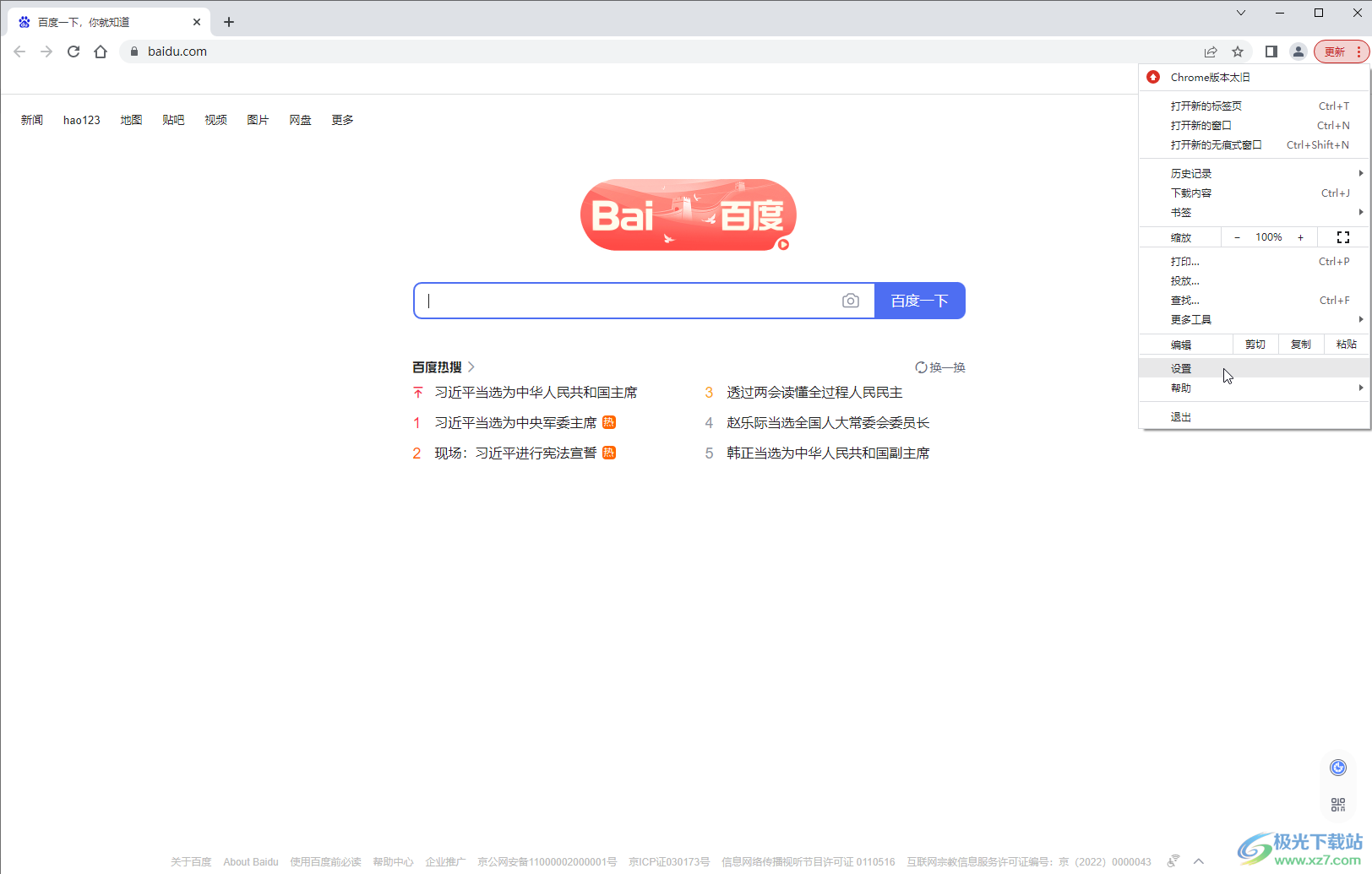Expand the 历史记录 submenu
Image resolution: width=1372 pixels, height=874 pixels.
[x=1255, y=173]
